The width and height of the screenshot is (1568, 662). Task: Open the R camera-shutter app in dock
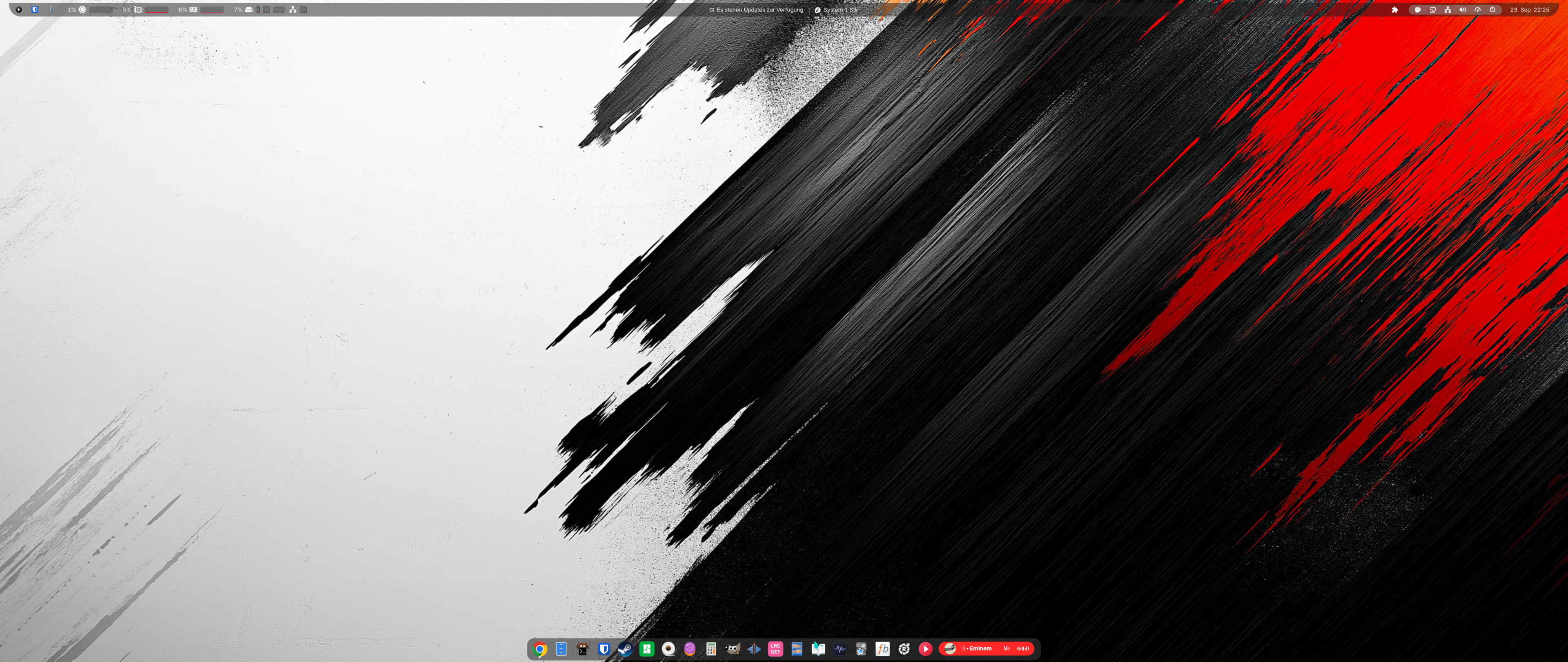(904, 649)
